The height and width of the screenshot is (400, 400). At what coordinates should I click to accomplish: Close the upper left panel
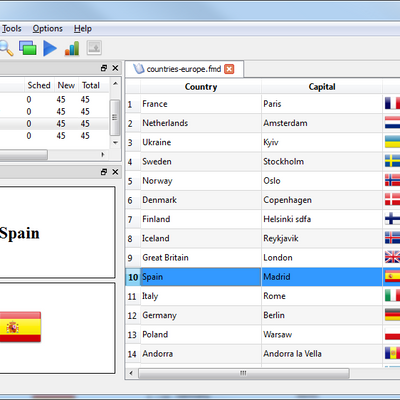click(x=115, y=68)
